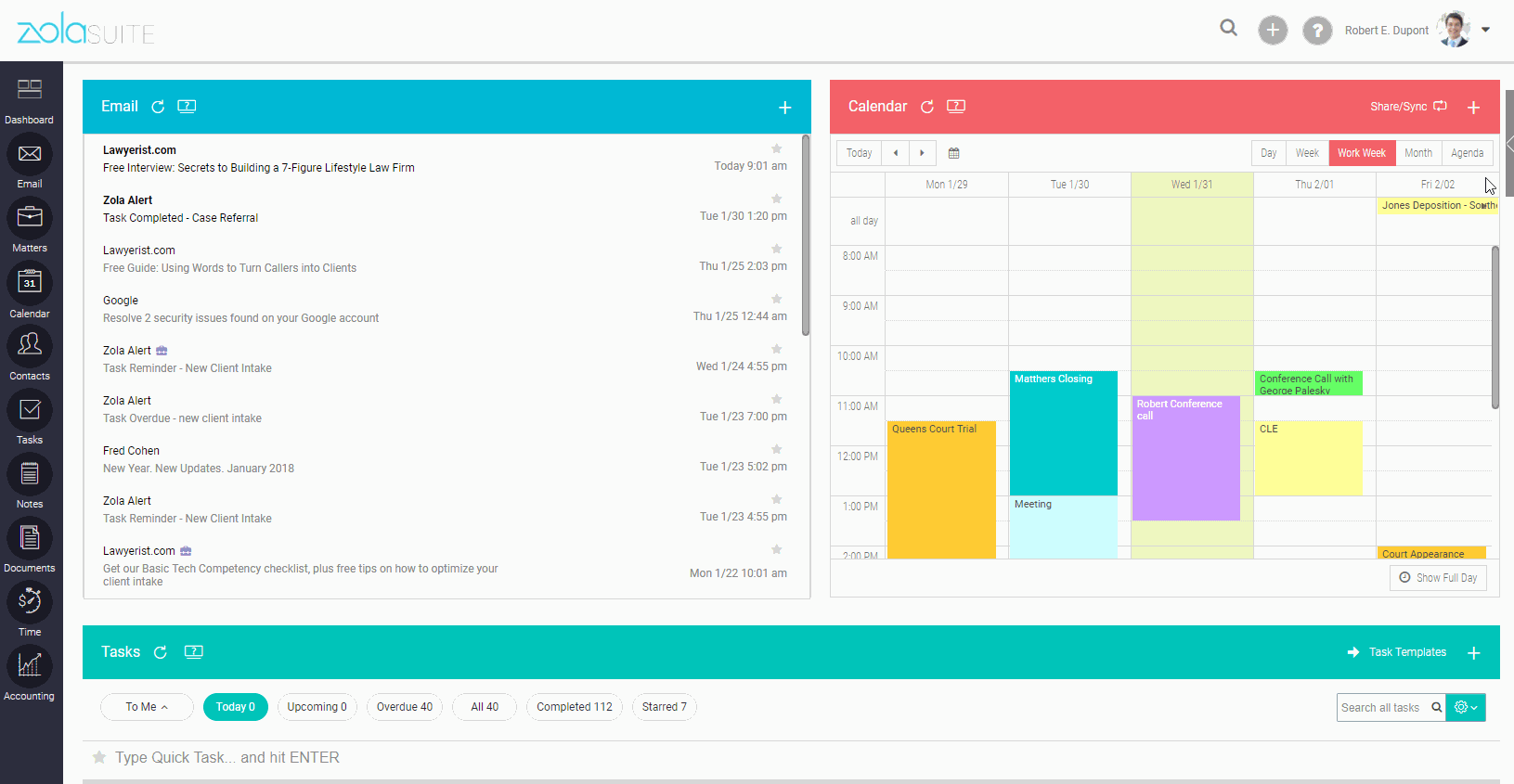This screenshot has height=784, width=1514.
Task: Open the yellow CLE calendar event
Action: point(1309,458)
